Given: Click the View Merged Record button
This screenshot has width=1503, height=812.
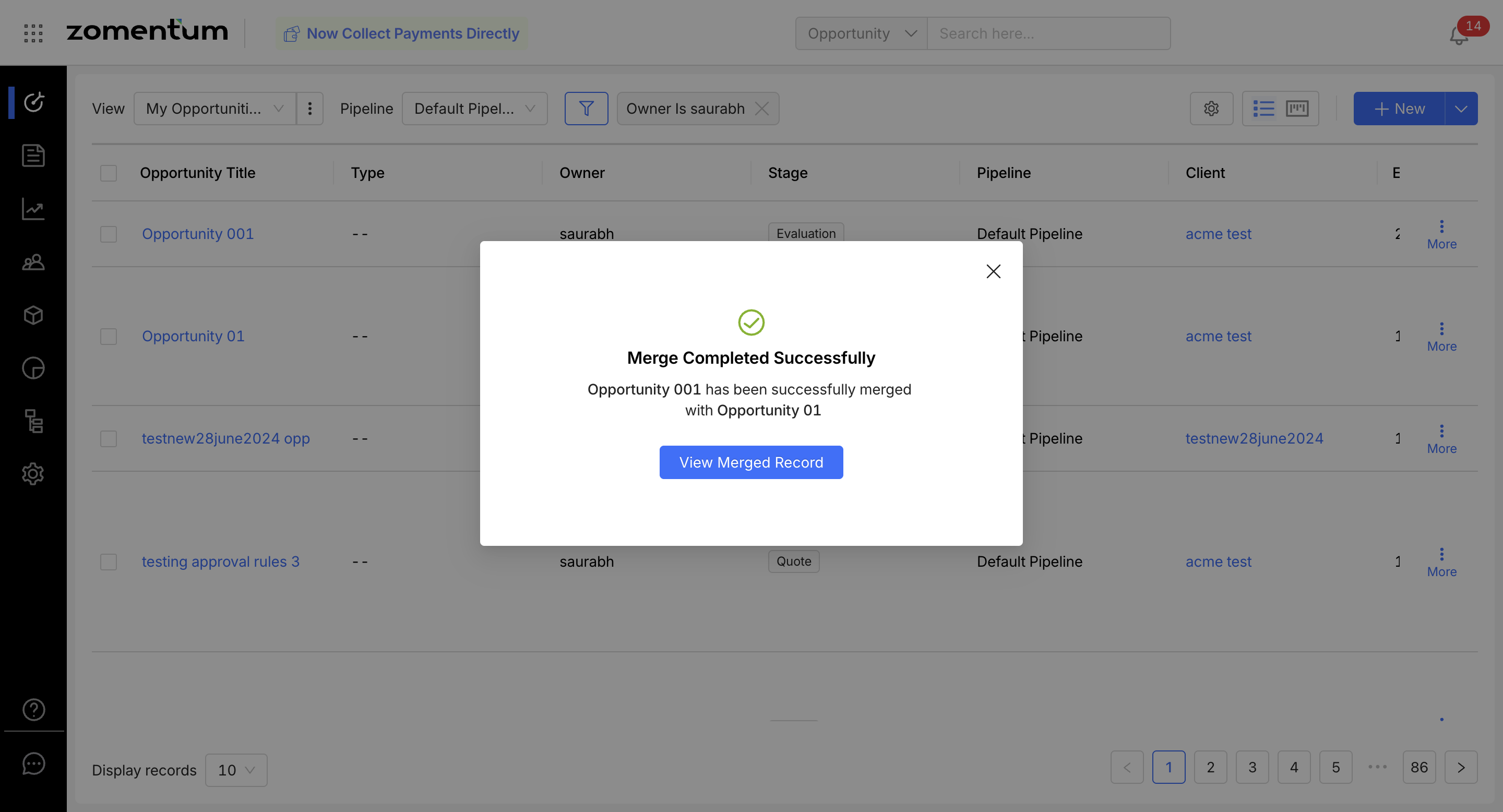Looking at the screenshot, I should [751, 462].
